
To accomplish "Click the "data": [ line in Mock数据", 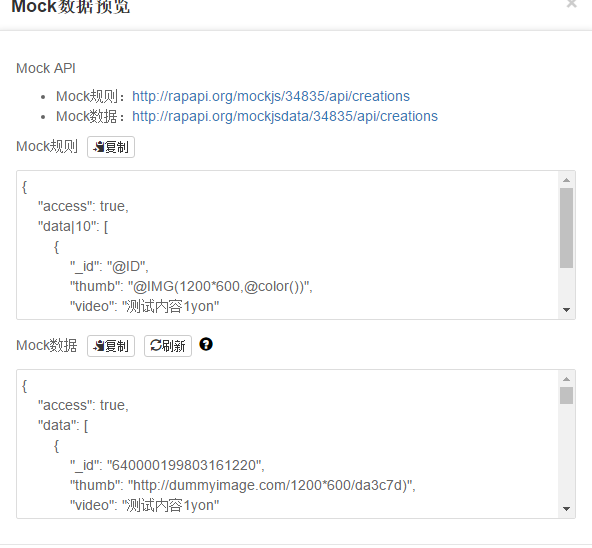I will tap(63, 426).
